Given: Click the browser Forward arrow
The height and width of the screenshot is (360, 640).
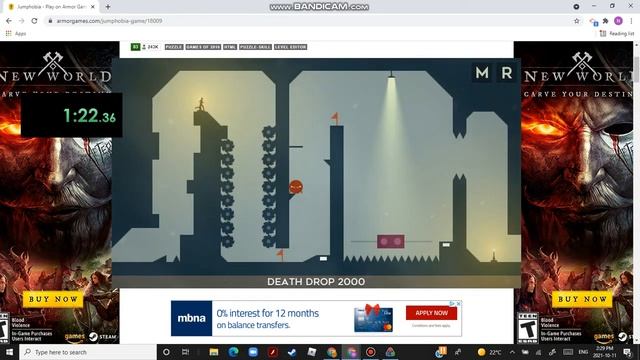Looking at the screenshot, I should (x=21, y=21).
